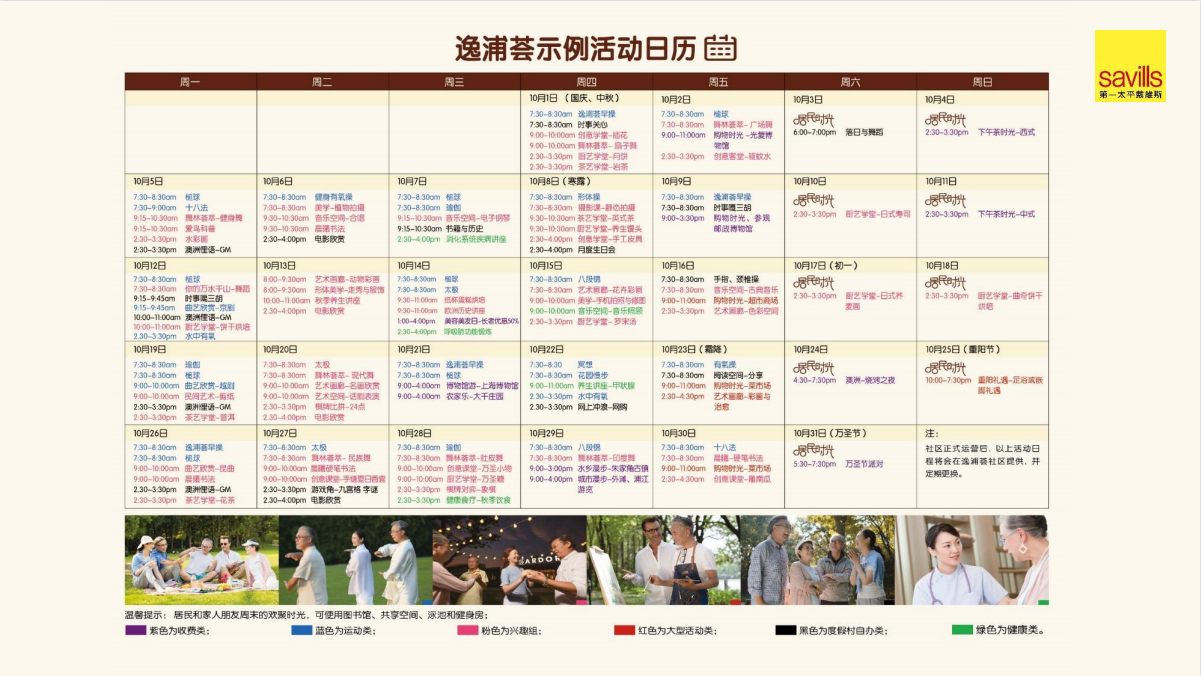Open the picnic-on-grass photo
Viewport: 1201px width, 676px height.
201,560
